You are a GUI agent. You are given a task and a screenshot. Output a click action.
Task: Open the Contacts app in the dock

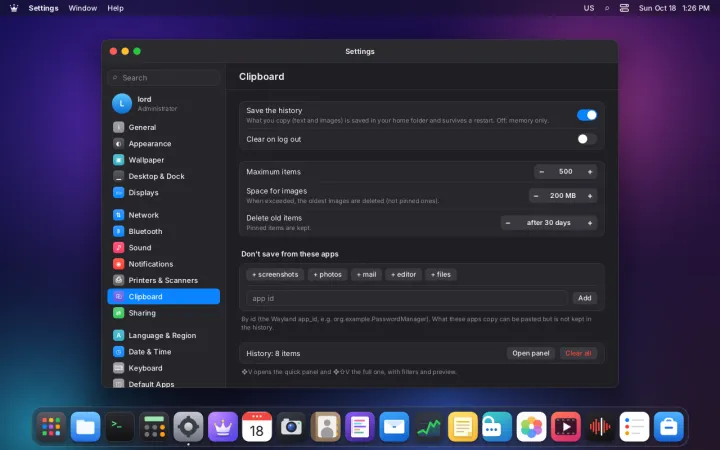(326, 427)
